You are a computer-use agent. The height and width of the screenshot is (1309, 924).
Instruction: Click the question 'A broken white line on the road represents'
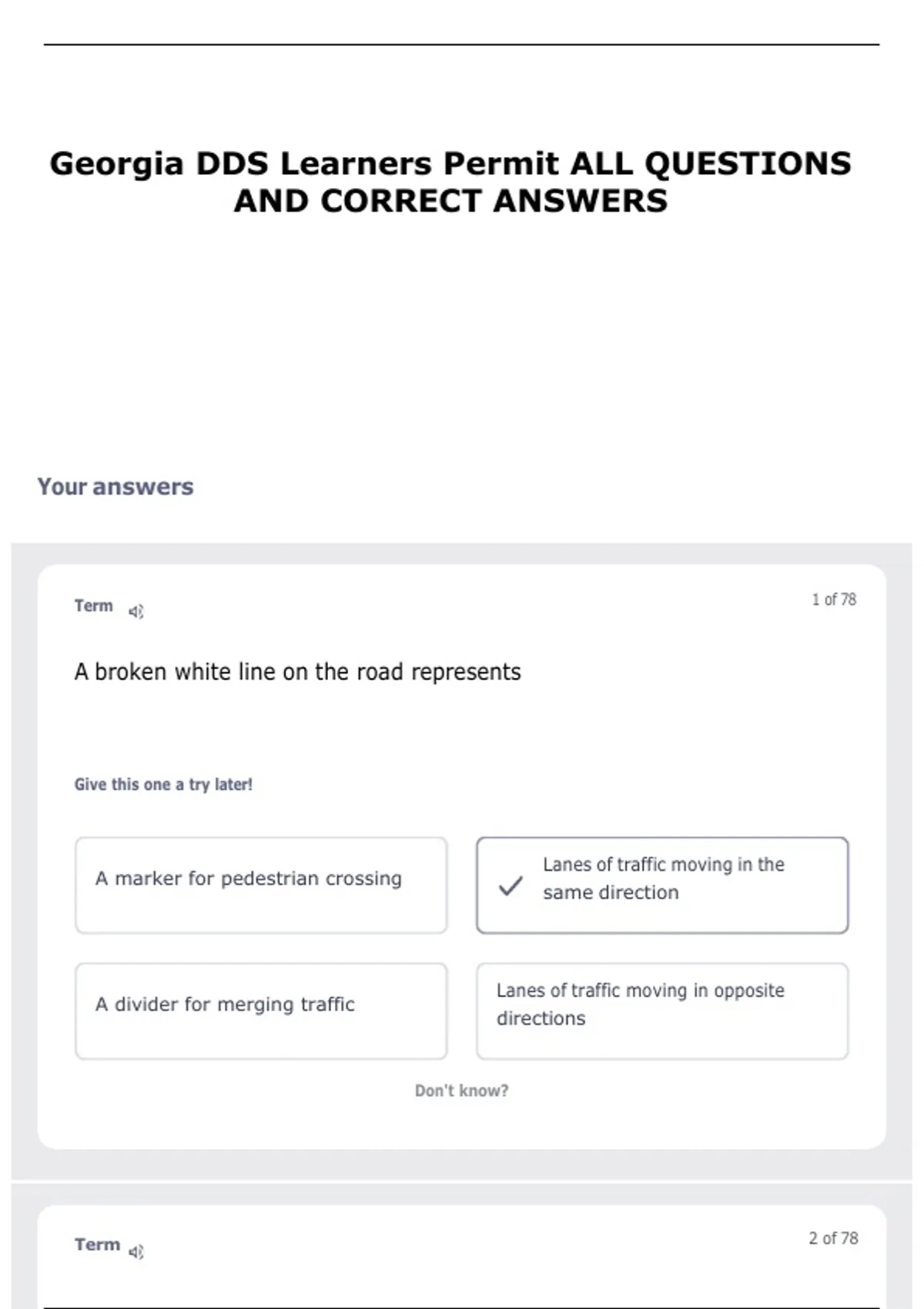pos(297,672)
